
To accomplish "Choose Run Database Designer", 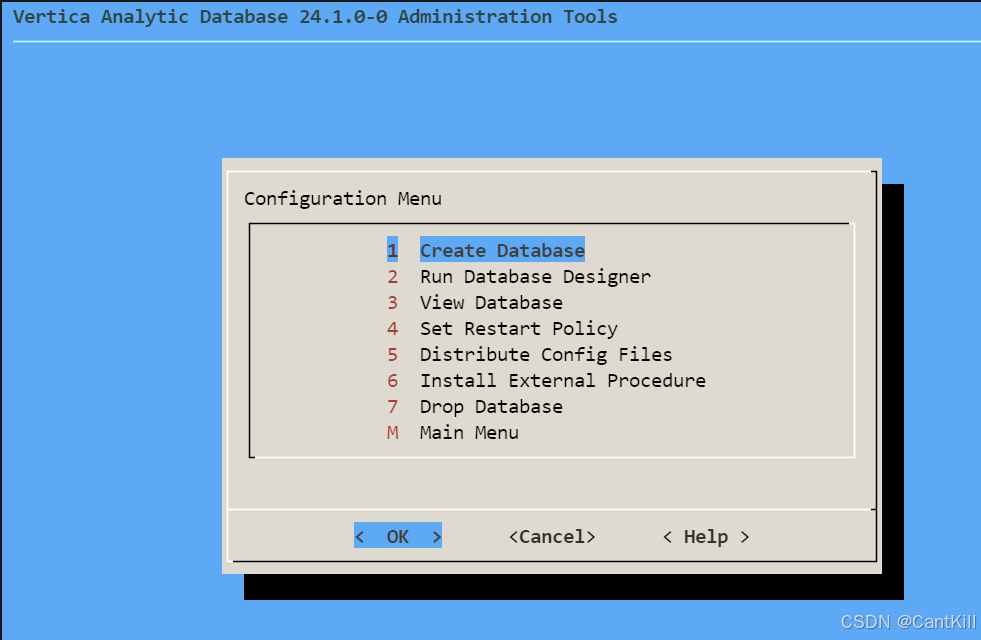I will 534,276.
